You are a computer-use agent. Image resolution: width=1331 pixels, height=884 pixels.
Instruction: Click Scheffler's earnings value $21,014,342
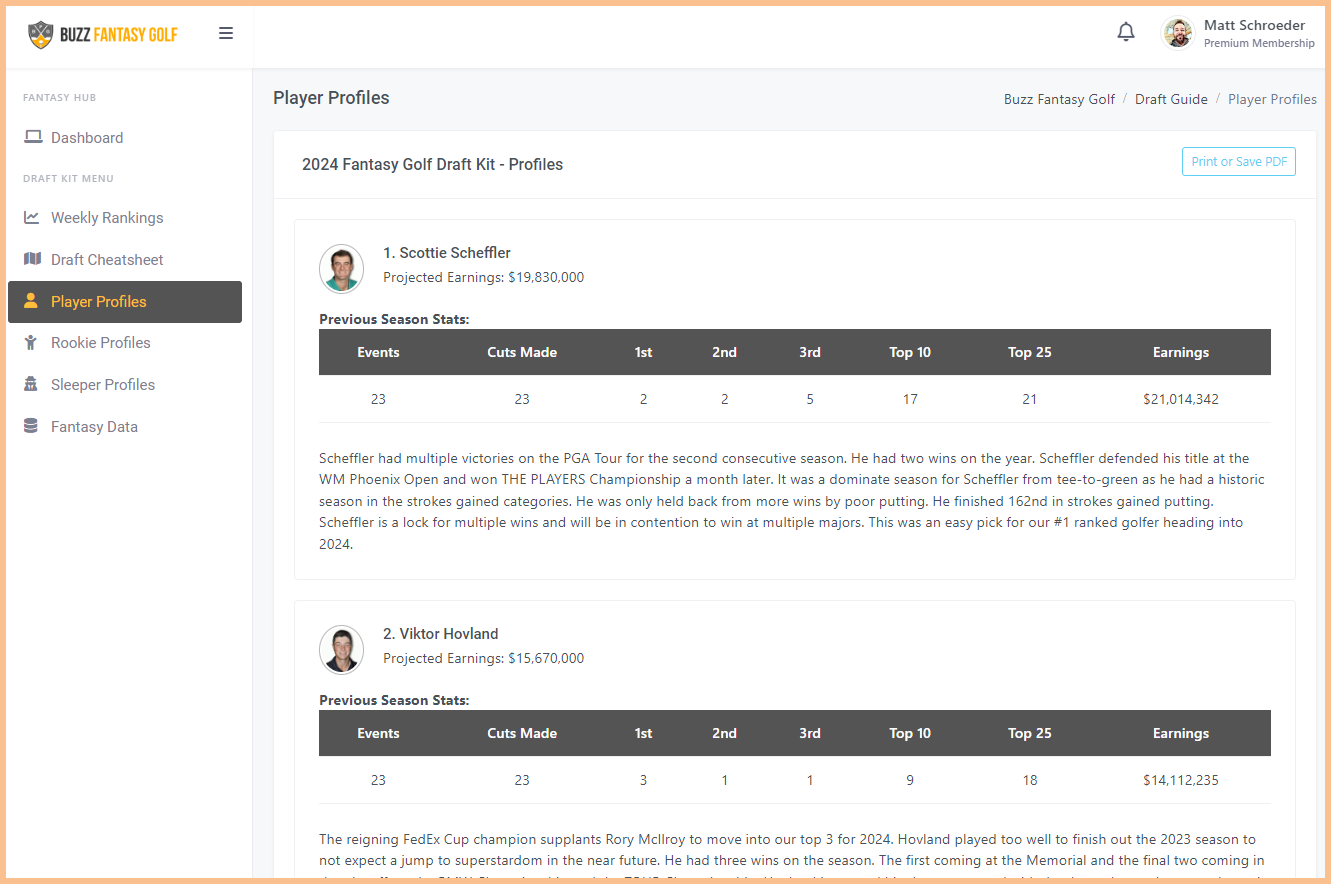[x=1181, y=399]
